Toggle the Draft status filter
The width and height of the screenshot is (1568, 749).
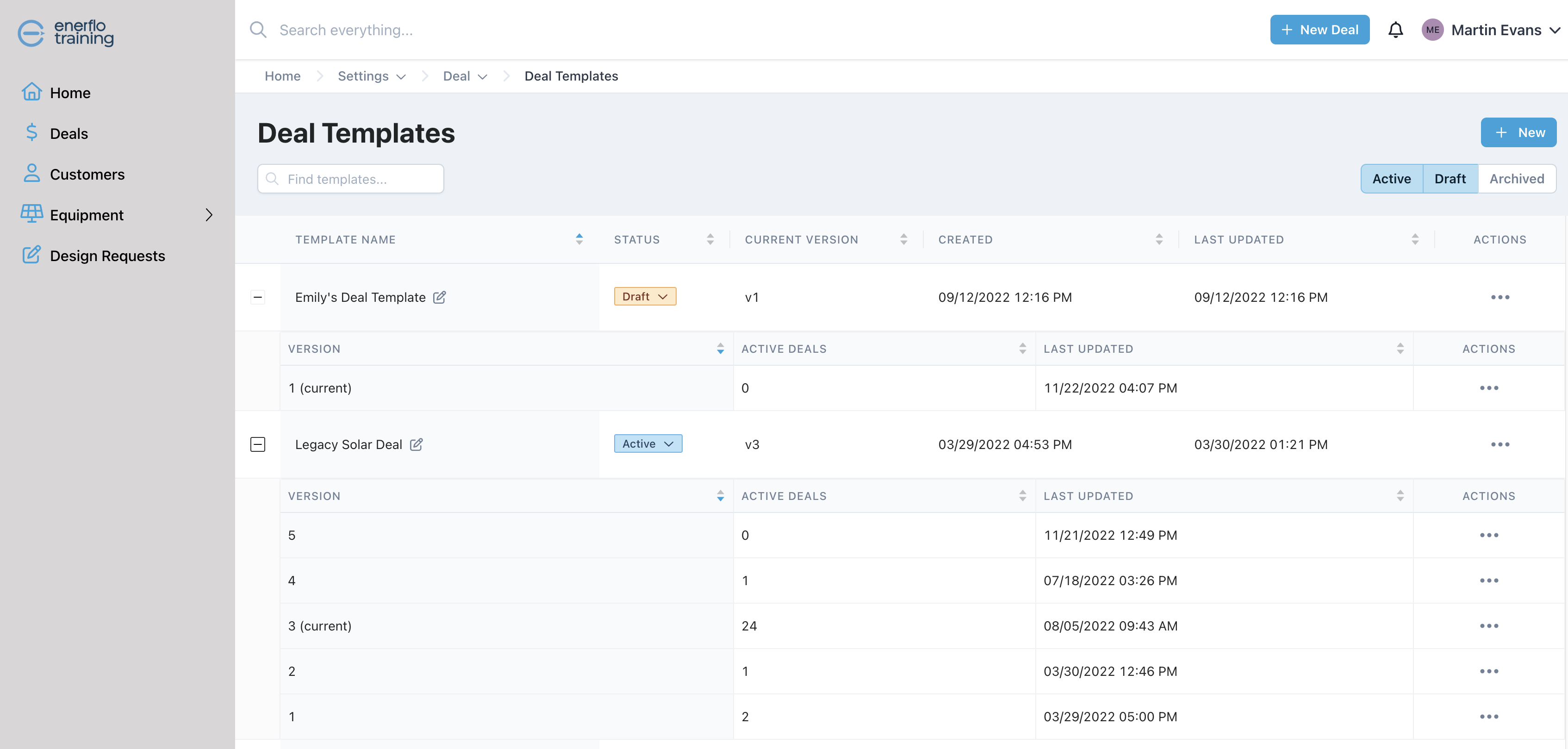1450,178
